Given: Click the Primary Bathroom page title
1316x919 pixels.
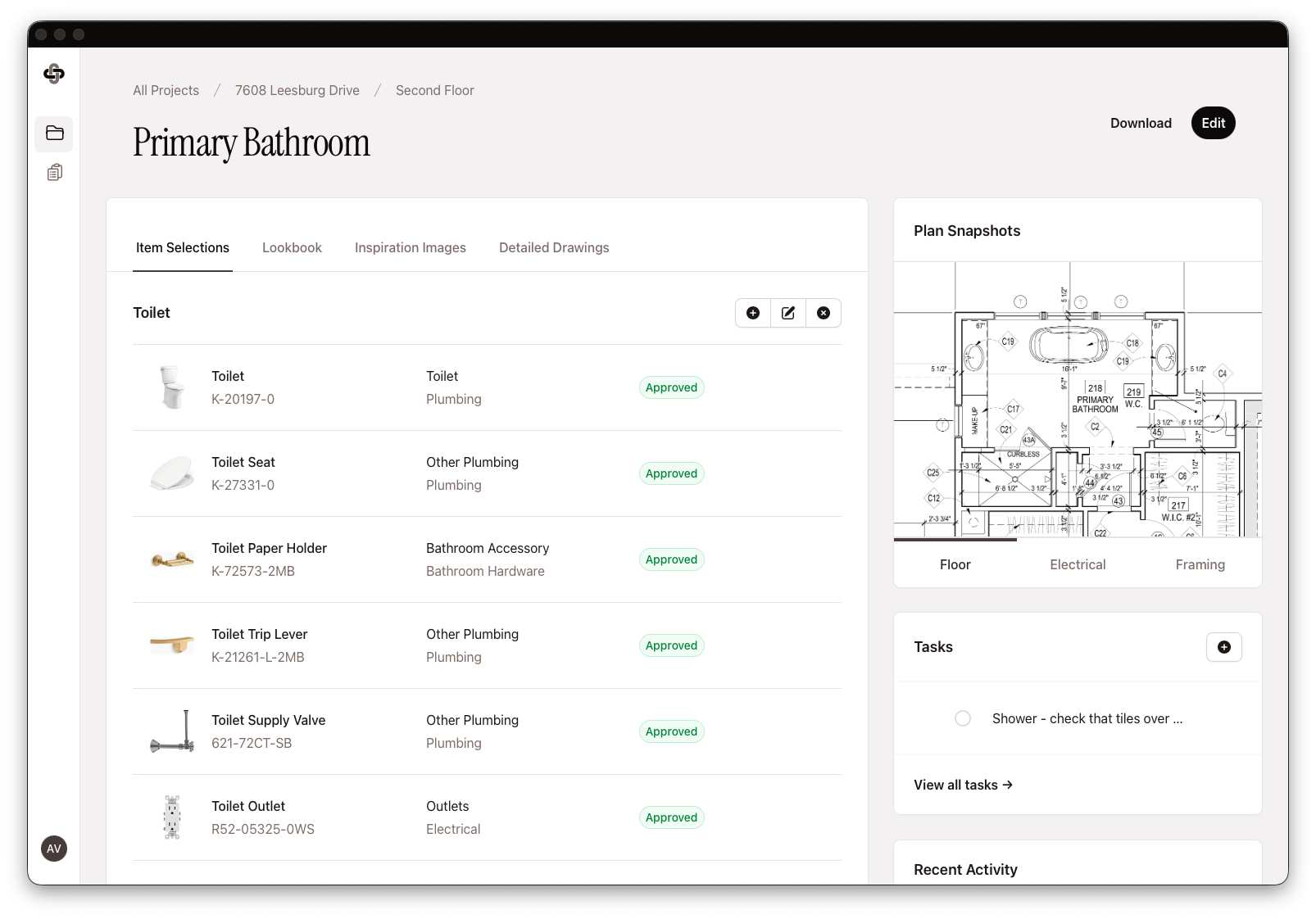Looking at the screenshot, I should pos(252,143).
